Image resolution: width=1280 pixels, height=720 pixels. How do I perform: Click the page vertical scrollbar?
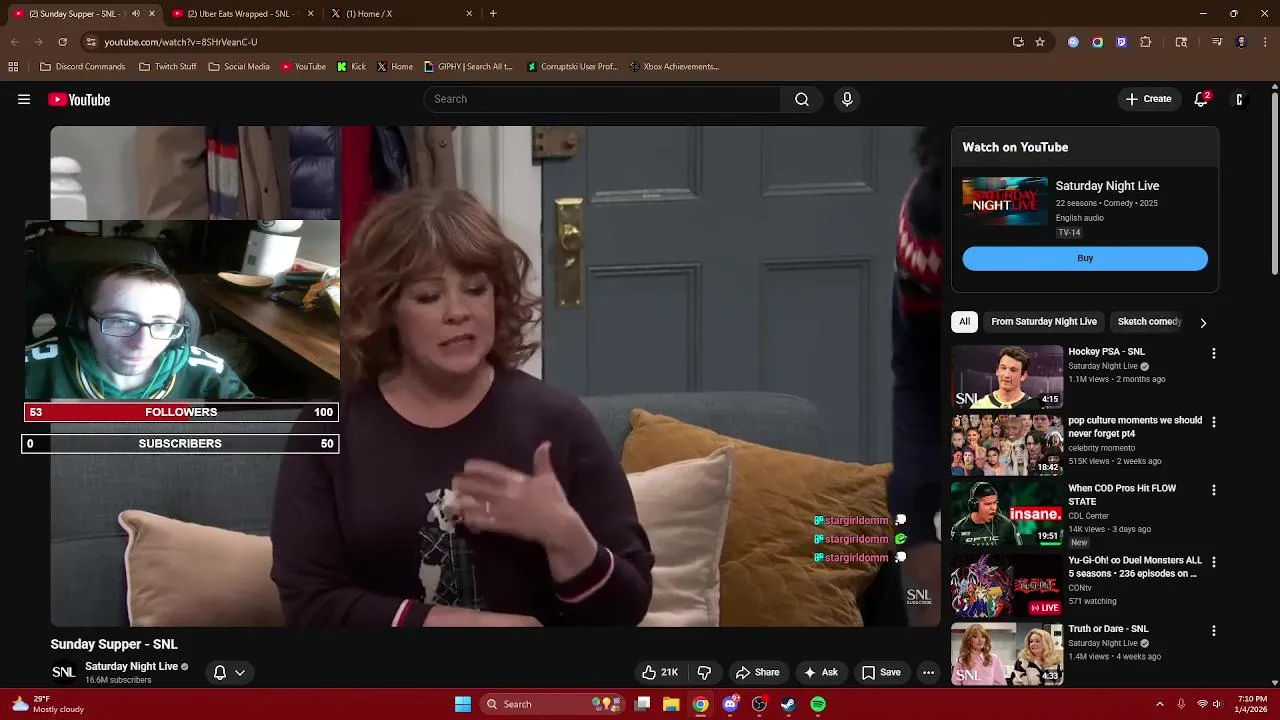[x=1275, y=182]
